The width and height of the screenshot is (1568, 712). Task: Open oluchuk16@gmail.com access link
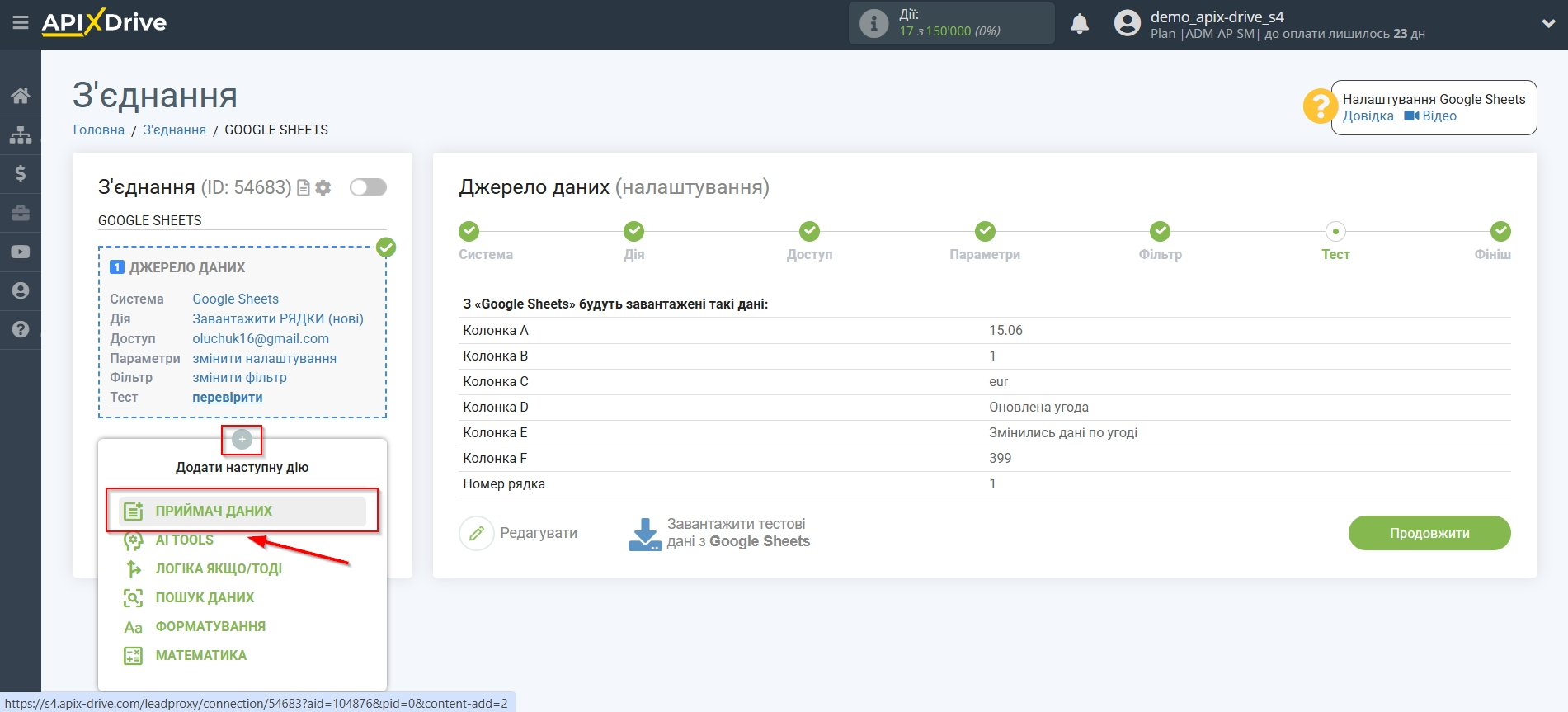261,338
